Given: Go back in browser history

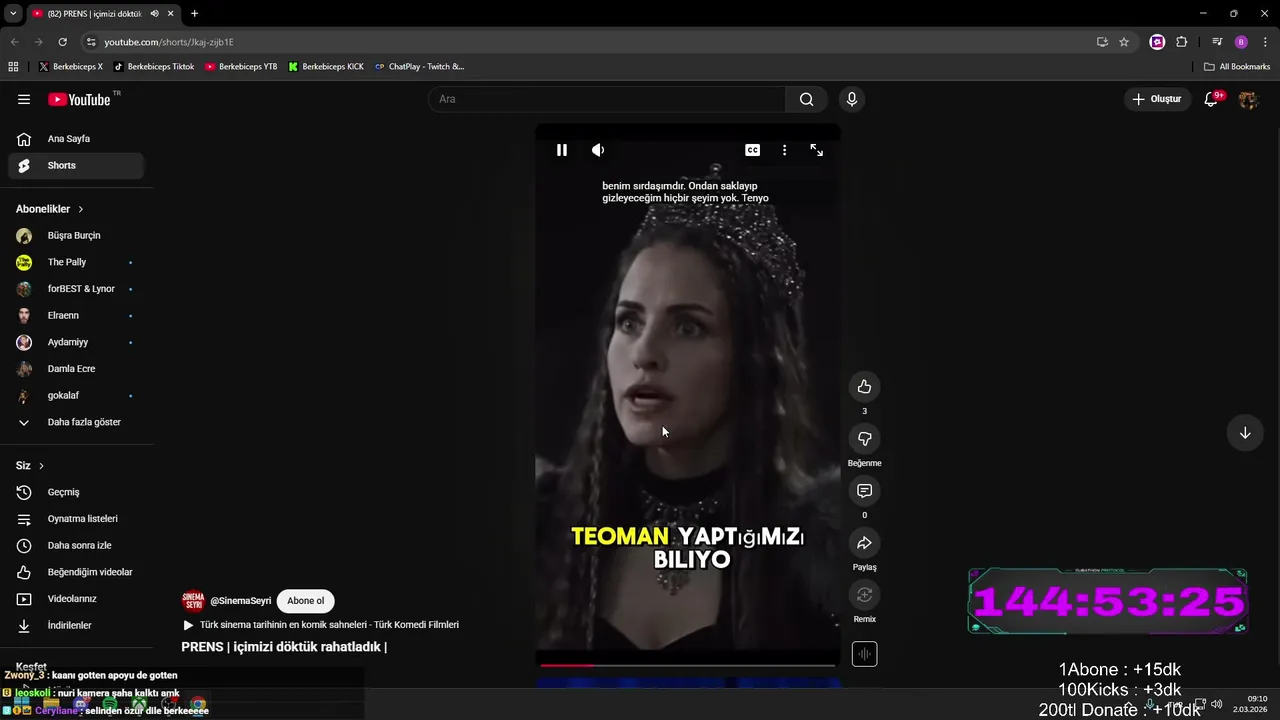Looking at the screenshot, I should (14, 42).
